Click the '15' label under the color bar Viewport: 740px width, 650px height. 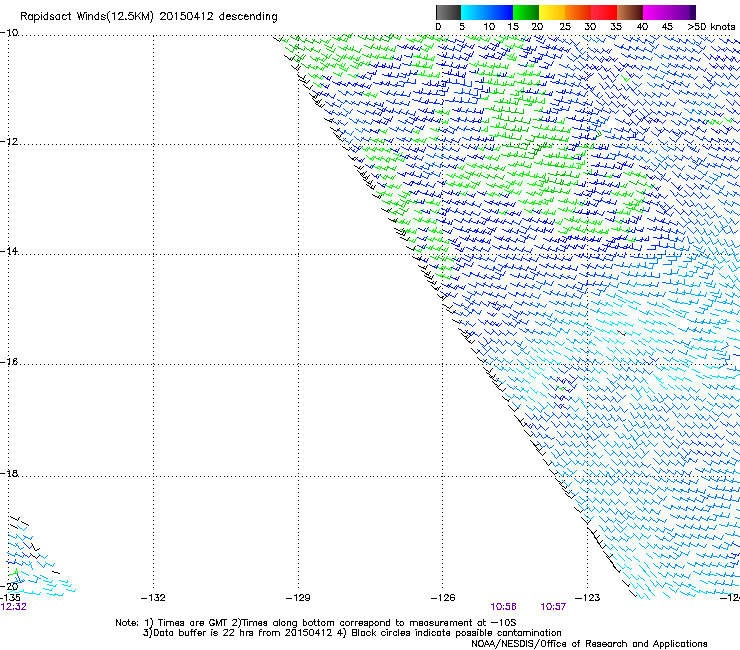click(513, 27)
